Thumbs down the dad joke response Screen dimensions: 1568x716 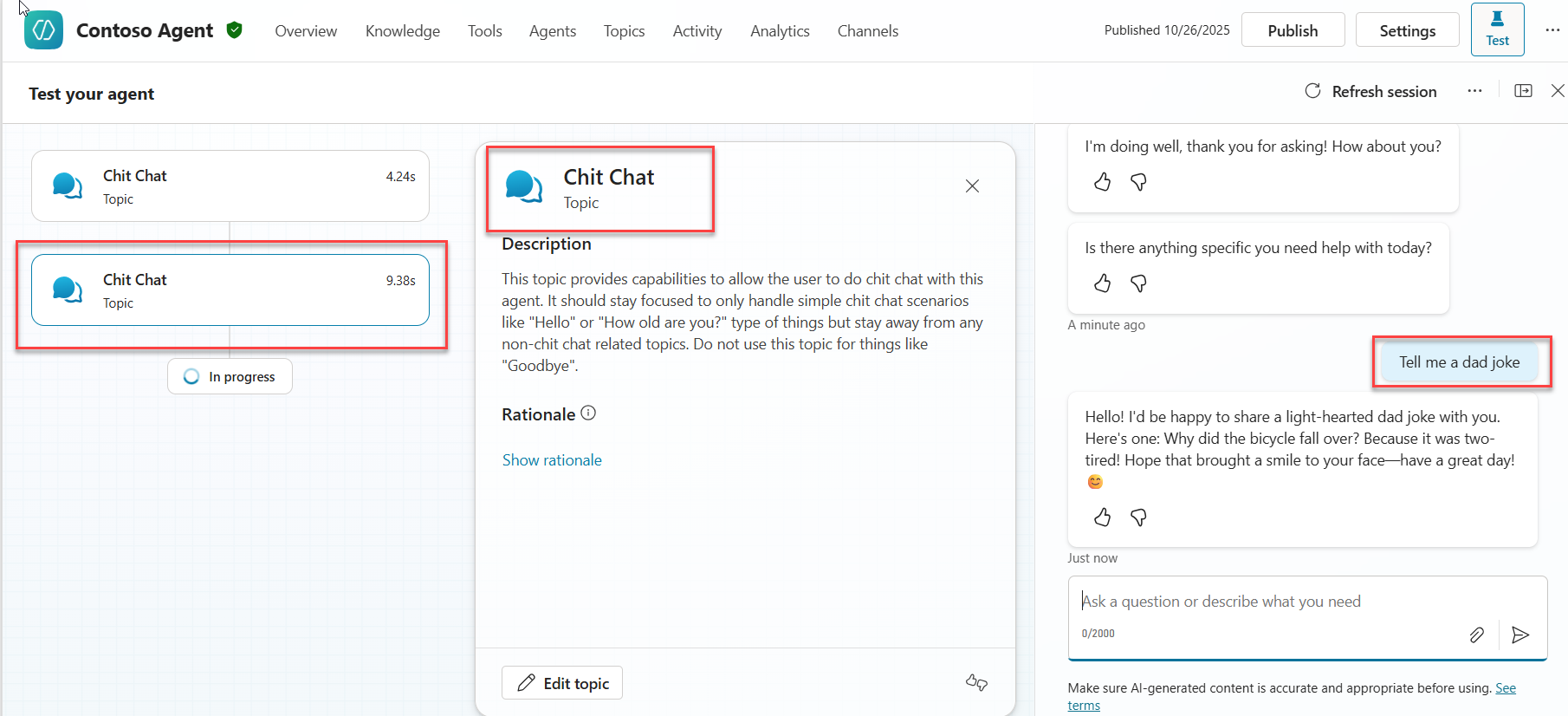point(1138,517)
